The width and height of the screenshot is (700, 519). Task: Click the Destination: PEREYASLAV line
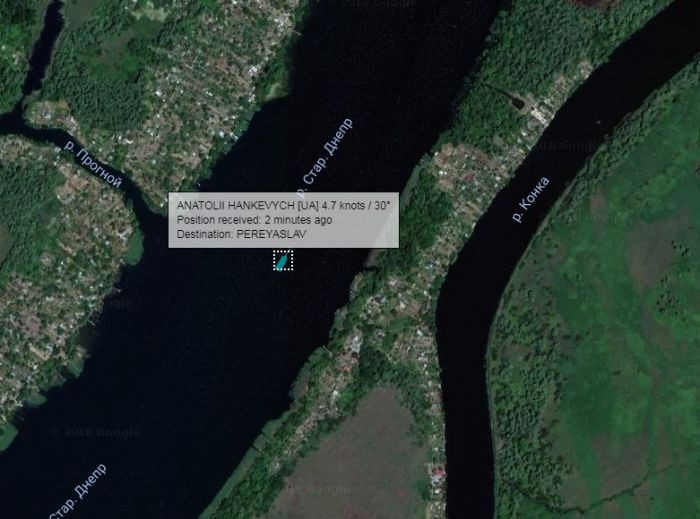click(x=242, y=234)
